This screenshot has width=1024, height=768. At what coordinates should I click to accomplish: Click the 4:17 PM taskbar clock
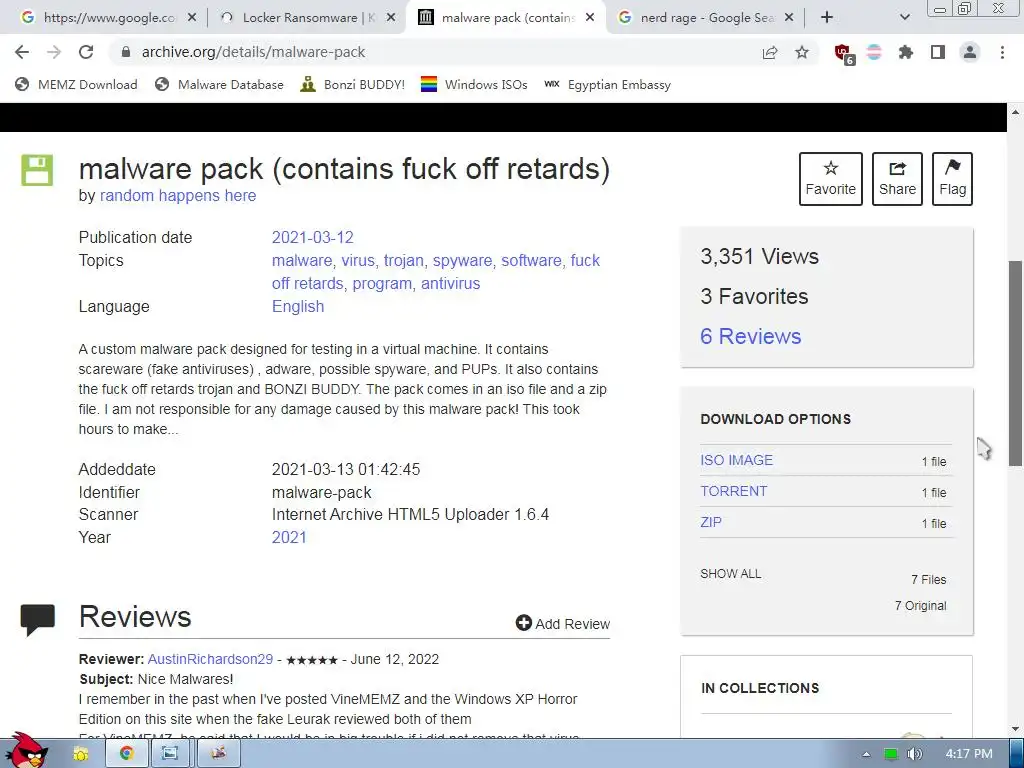tap(968, 754)
